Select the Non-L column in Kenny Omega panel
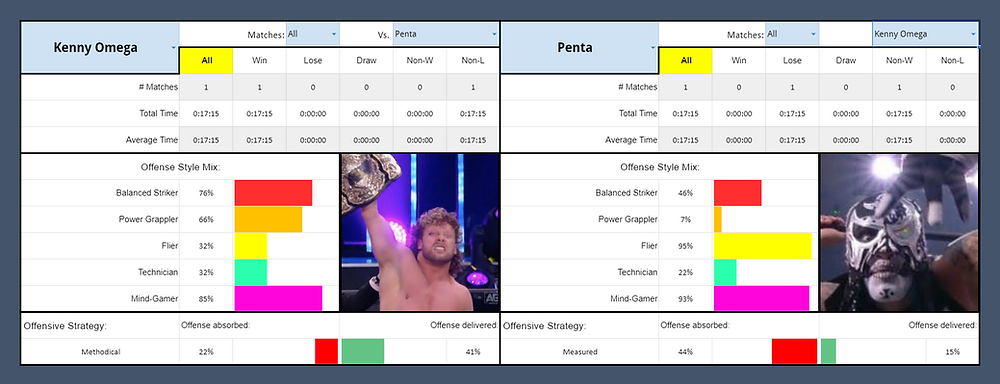Image resolution: width=1000 pixels, height=384 pixels. click(x=473, y=61)
